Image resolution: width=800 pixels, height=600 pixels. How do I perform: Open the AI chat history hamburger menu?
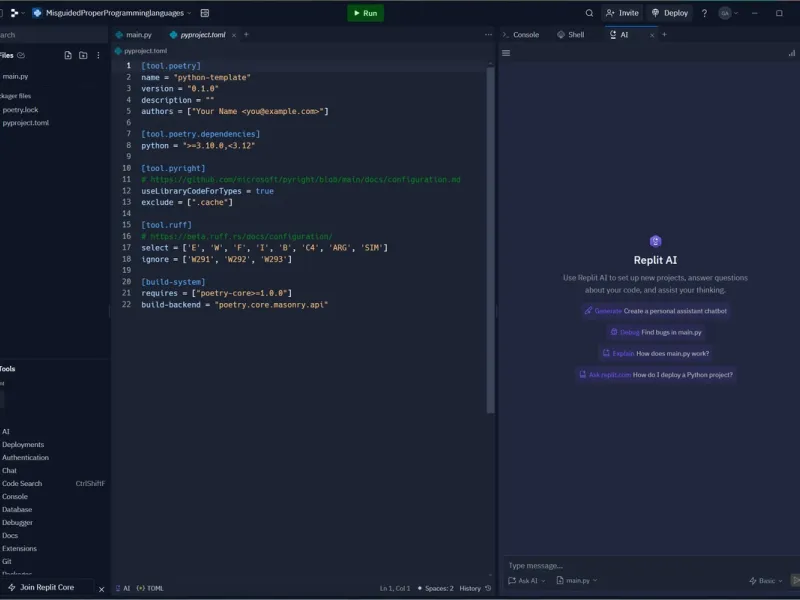(506, 53)
